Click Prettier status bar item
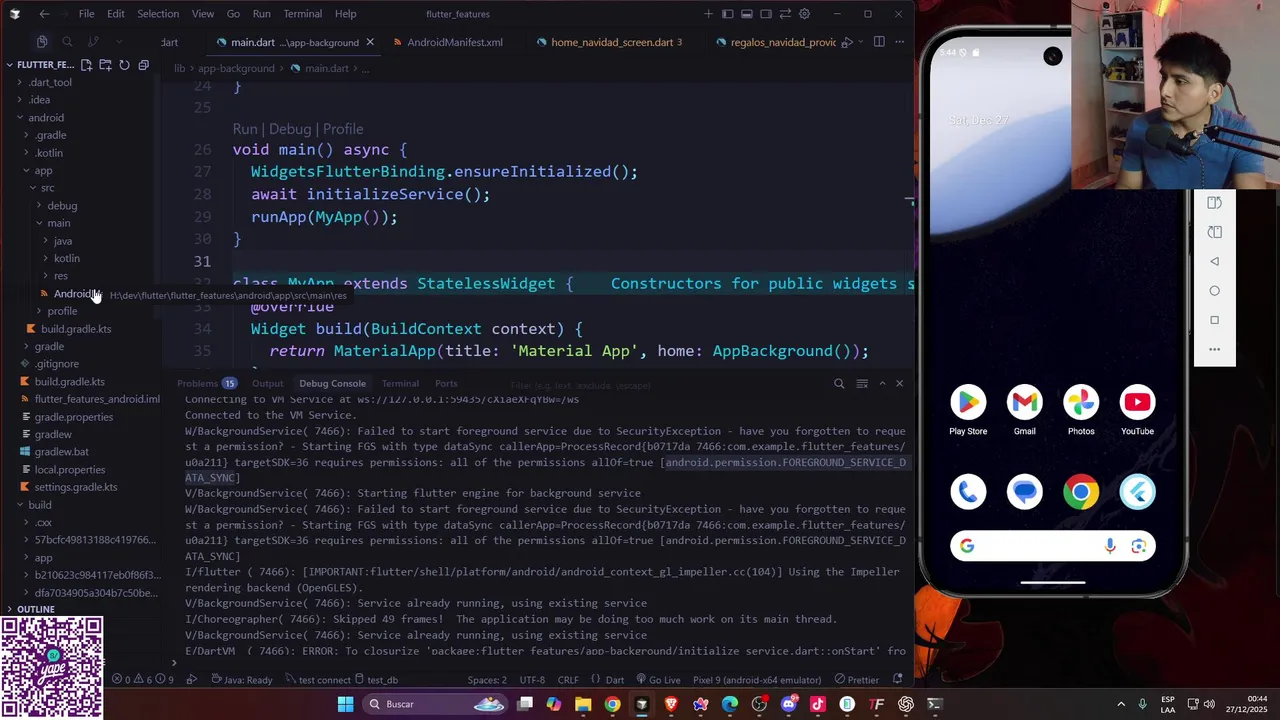The width and height of the screenshot is (1280, 720). (x=856, y=680)
